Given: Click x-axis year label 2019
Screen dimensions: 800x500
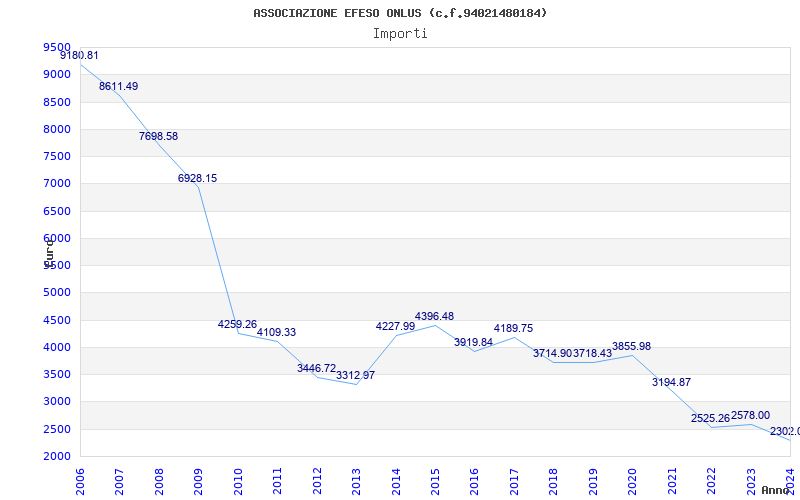Looking at the screenshot, I should click(x=593, y=482).
